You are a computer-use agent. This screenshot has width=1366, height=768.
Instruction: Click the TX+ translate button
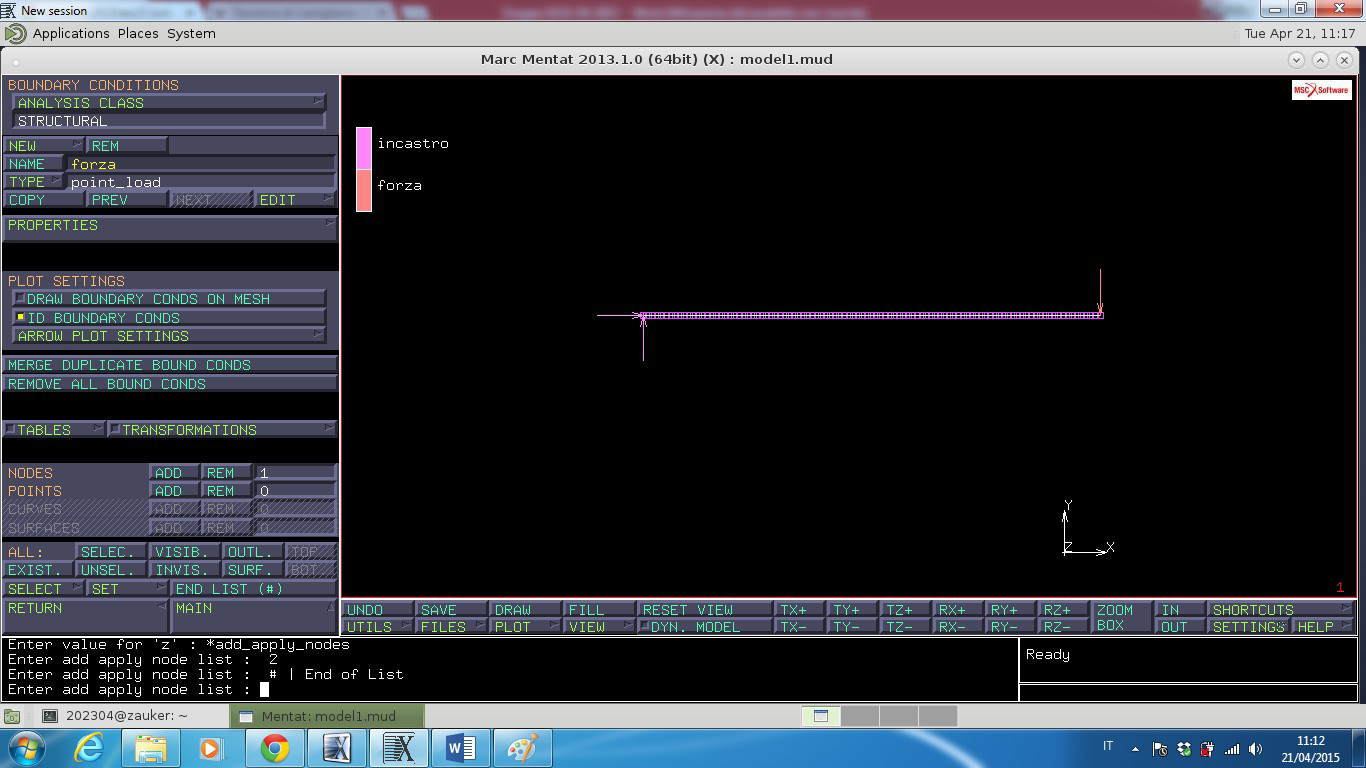tap(801, 610)
